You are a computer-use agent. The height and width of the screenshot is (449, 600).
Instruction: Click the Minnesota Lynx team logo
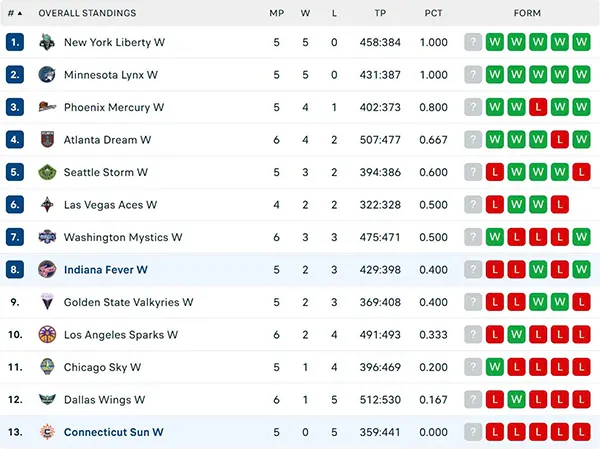[x=47, y=75]
